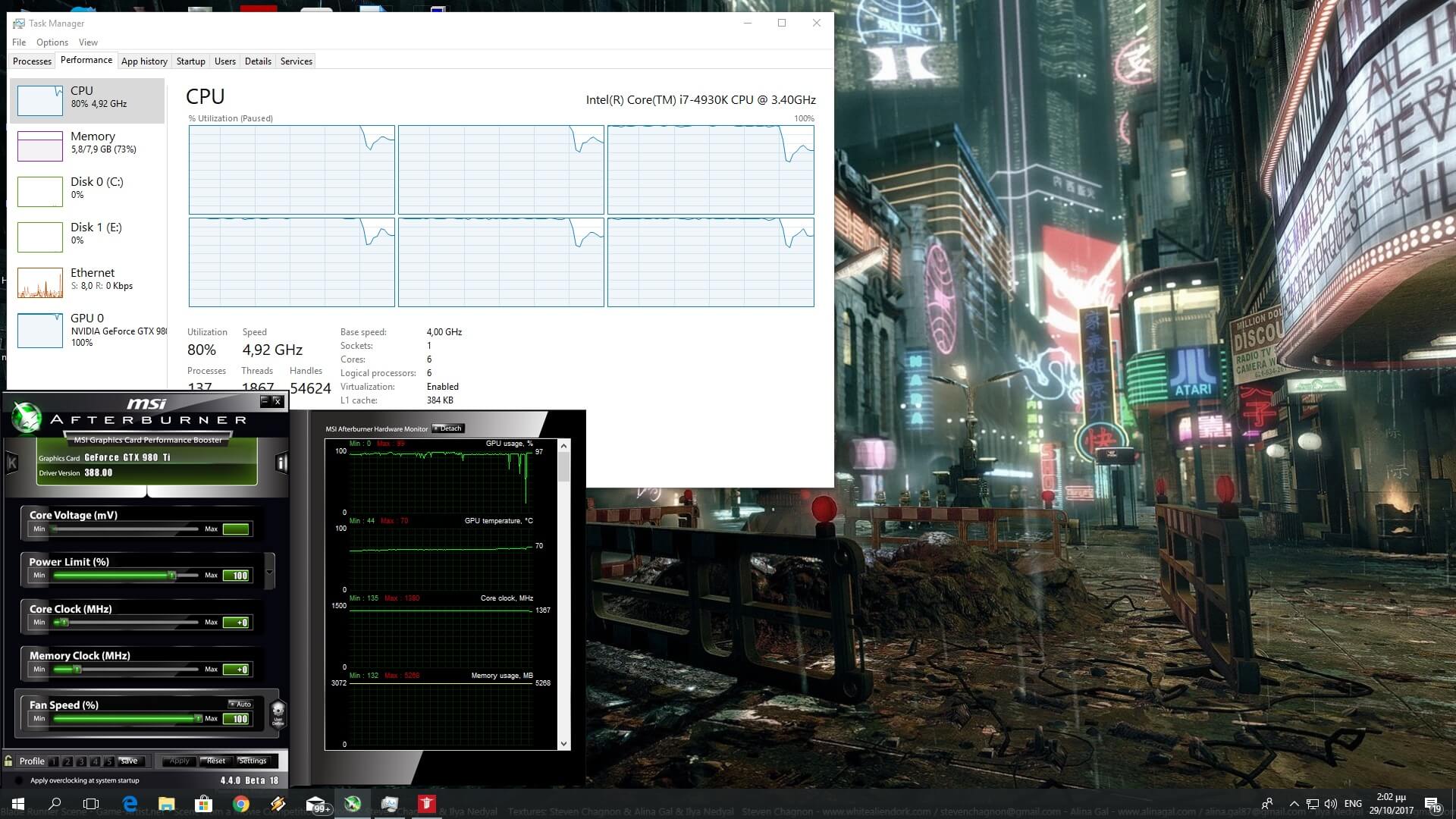Click the User Define fan icon
The image size is (1456, 819).
(x=278, y=714)
